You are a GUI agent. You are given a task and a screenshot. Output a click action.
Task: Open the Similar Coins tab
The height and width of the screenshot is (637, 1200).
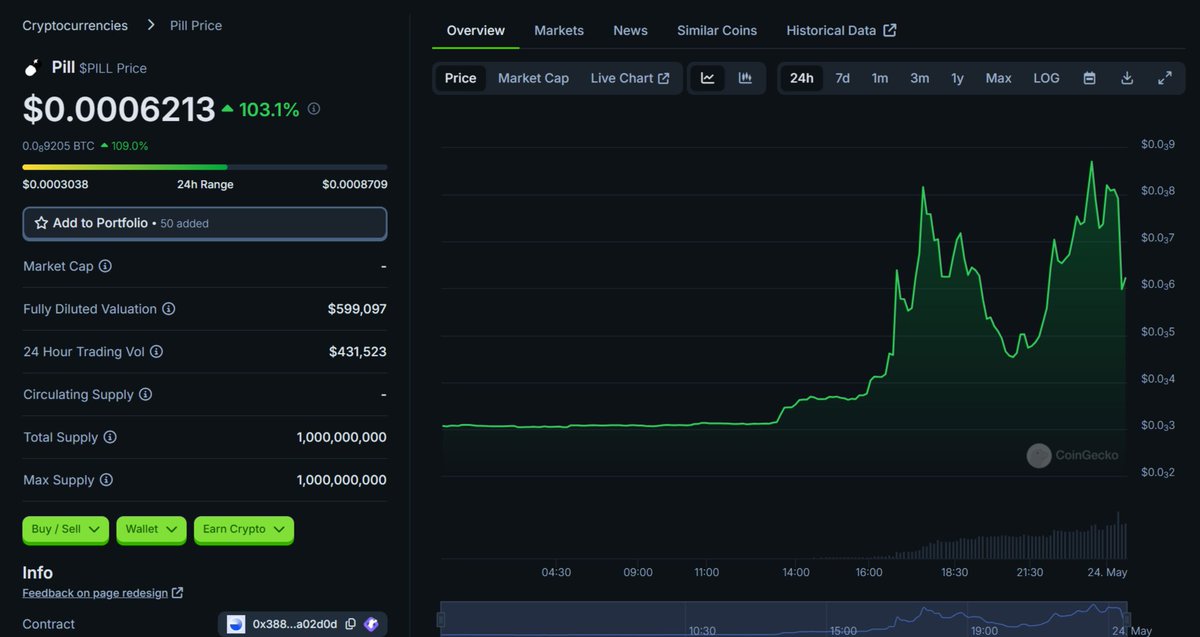717,30
